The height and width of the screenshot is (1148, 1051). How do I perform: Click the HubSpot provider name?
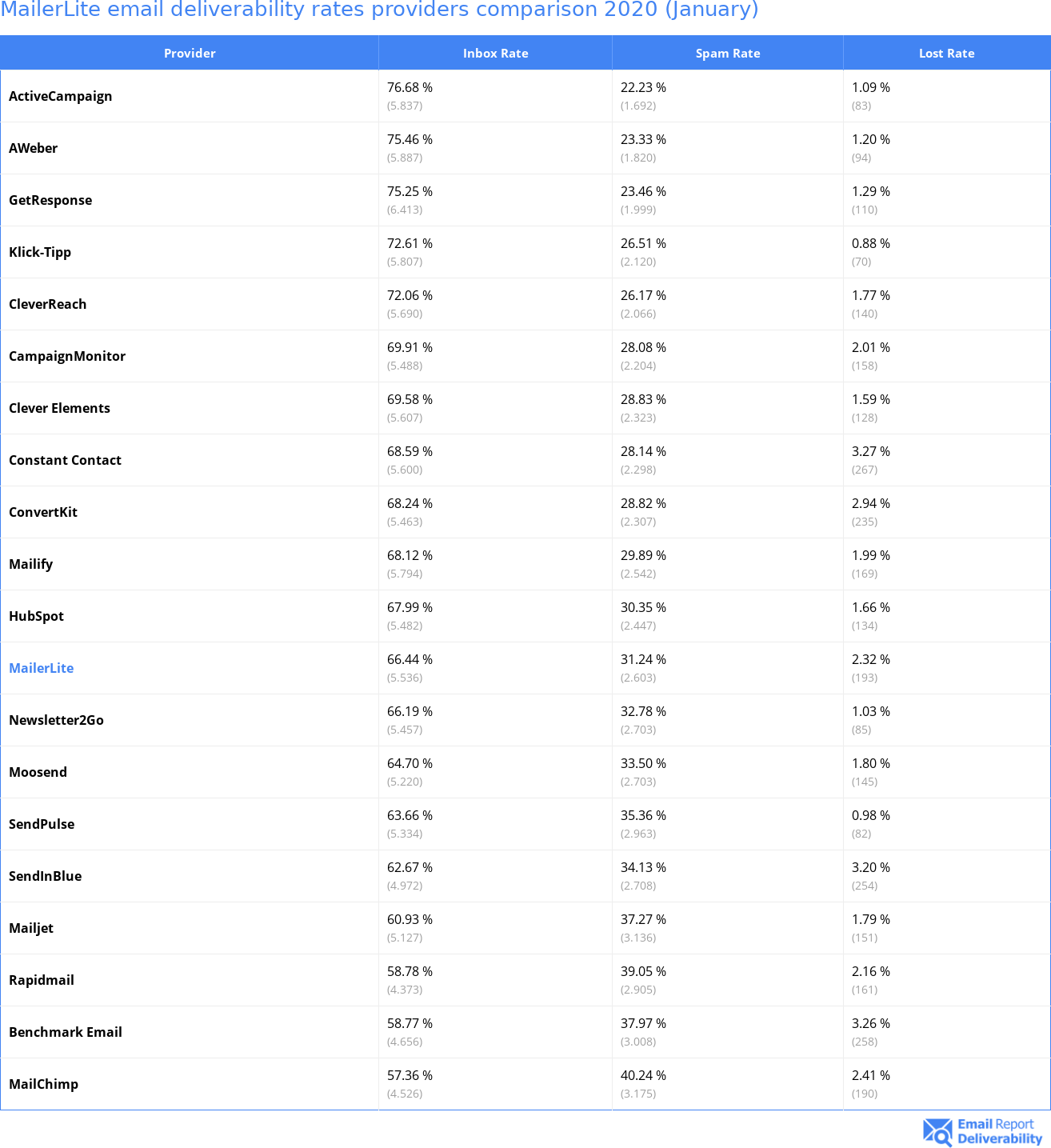click(x=37, y=616)
